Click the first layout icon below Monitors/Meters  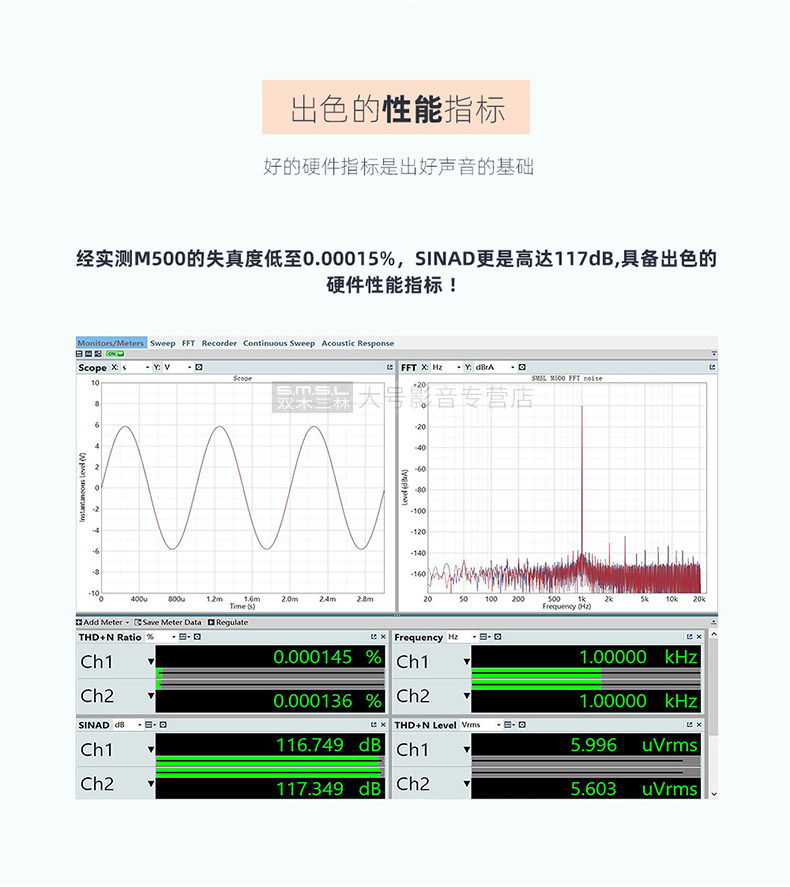(80, 354)
